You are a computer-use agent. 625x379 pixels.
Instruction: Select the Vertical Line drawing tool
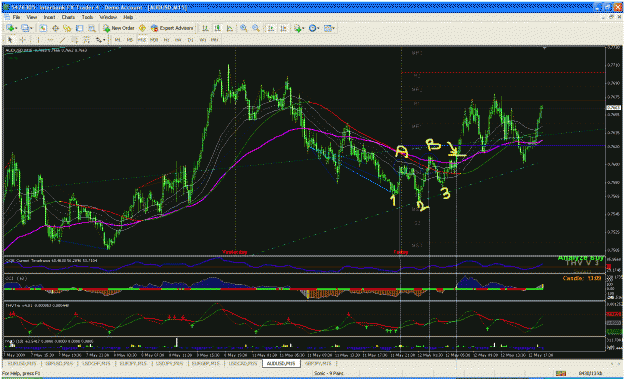click(38, 40)
